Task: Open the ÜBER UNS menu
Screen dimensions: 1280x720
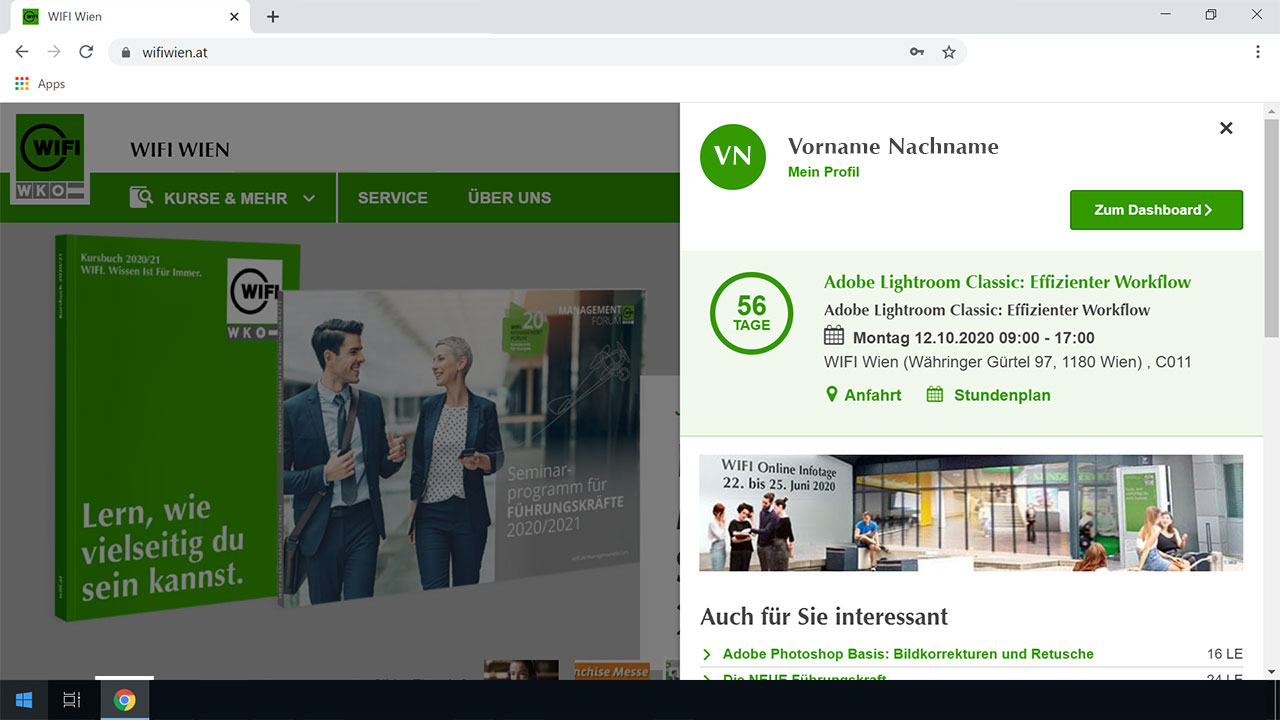Action: coord(509,198)
